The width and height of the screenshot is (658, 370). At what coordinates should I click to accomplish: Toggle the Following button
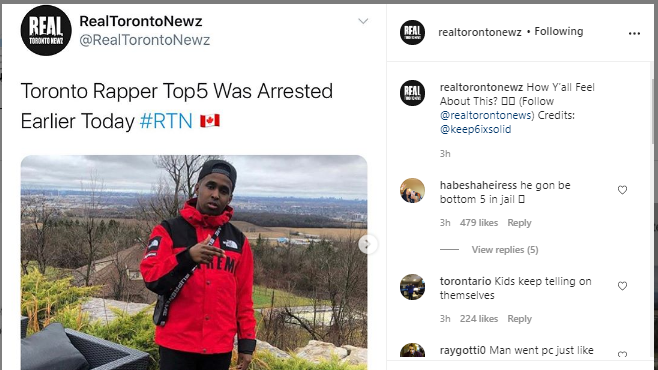(x=559, y=31)
